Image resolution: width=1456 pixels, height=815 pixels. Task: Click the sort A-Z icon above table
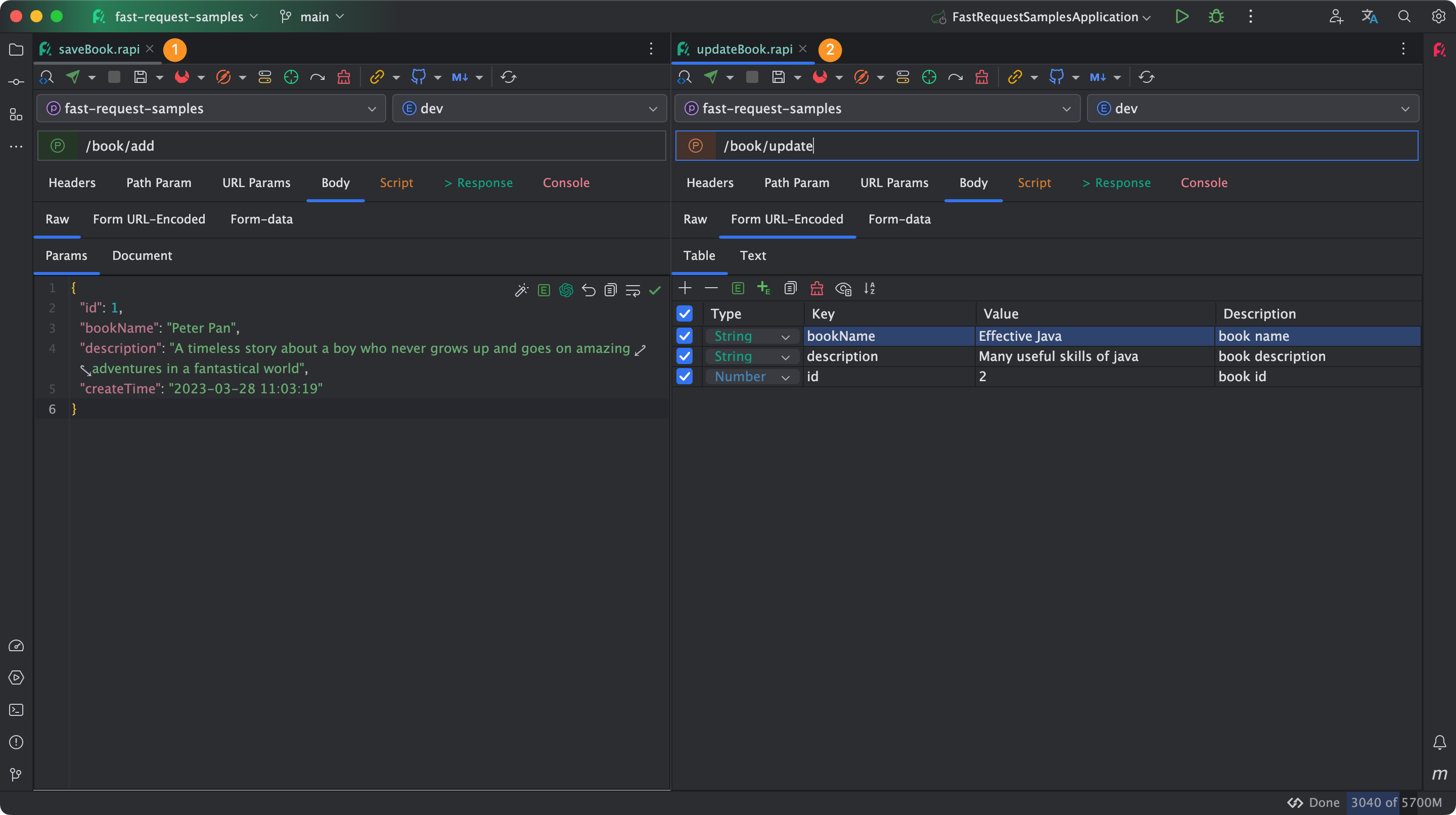coord(870,288)
